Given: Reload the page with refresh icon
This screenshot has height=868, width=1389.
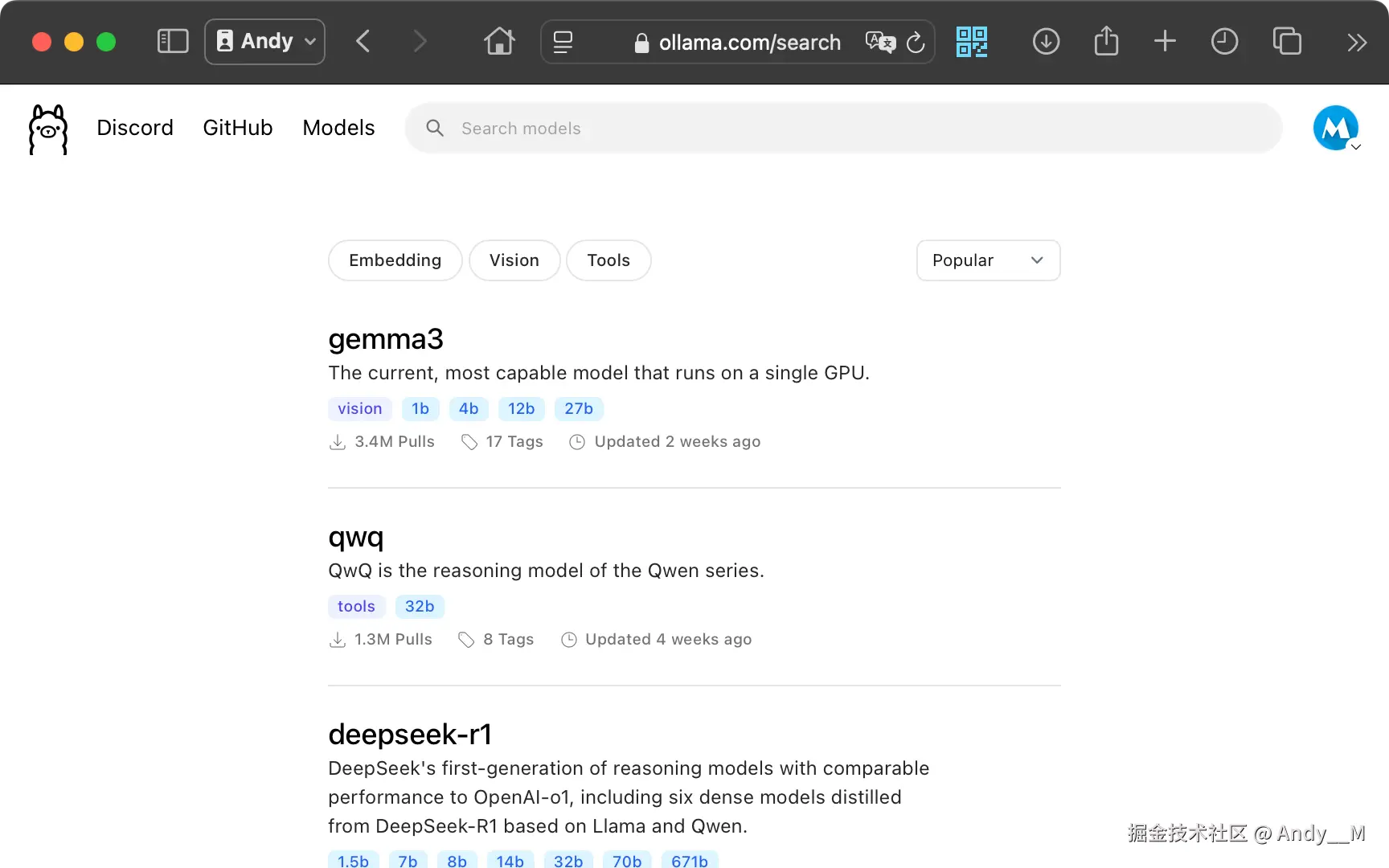Looking at the screenshot, I should (x=916, y=43).
